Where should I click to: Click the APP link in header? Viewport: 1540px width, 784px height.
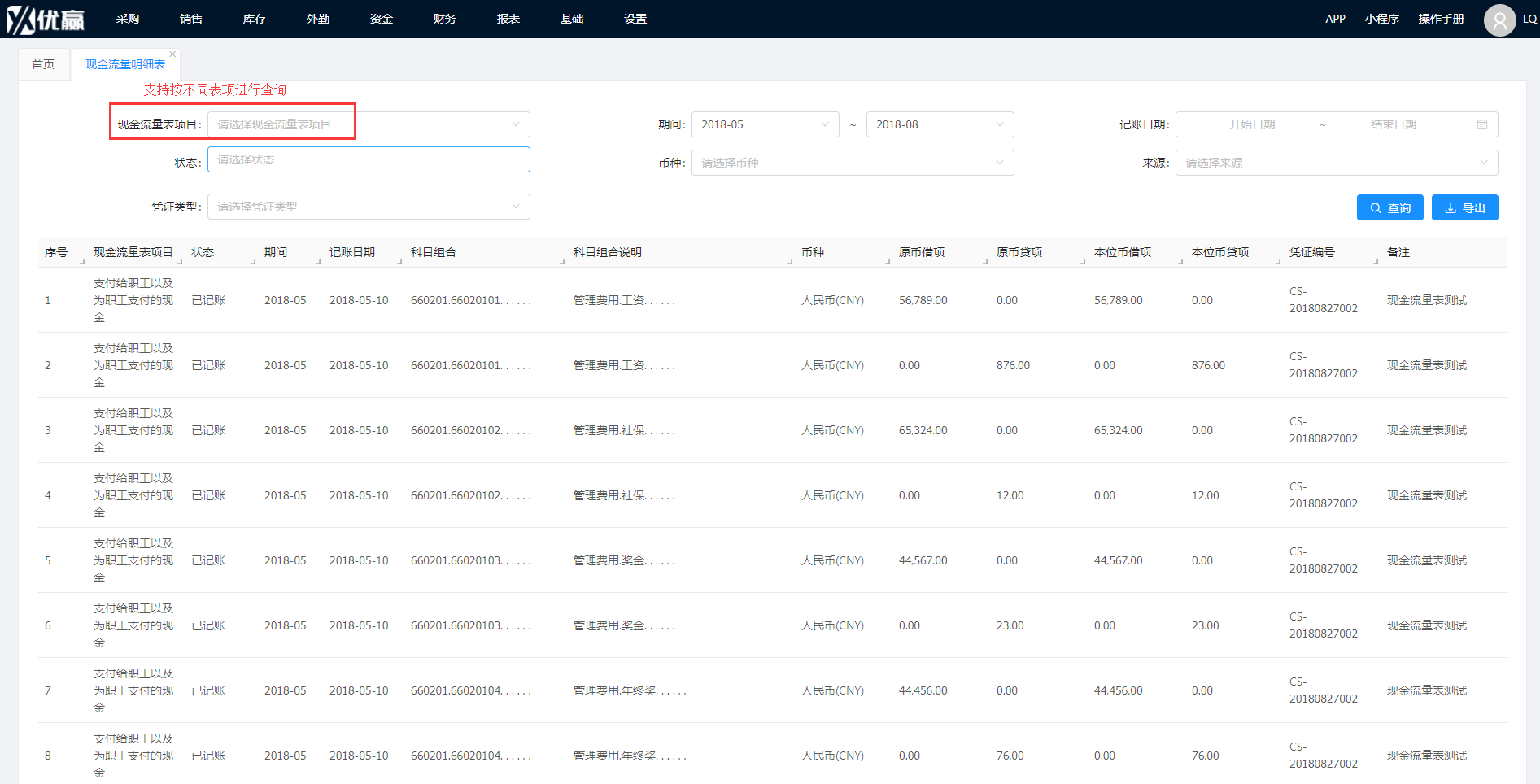[x=1335, y=19]
